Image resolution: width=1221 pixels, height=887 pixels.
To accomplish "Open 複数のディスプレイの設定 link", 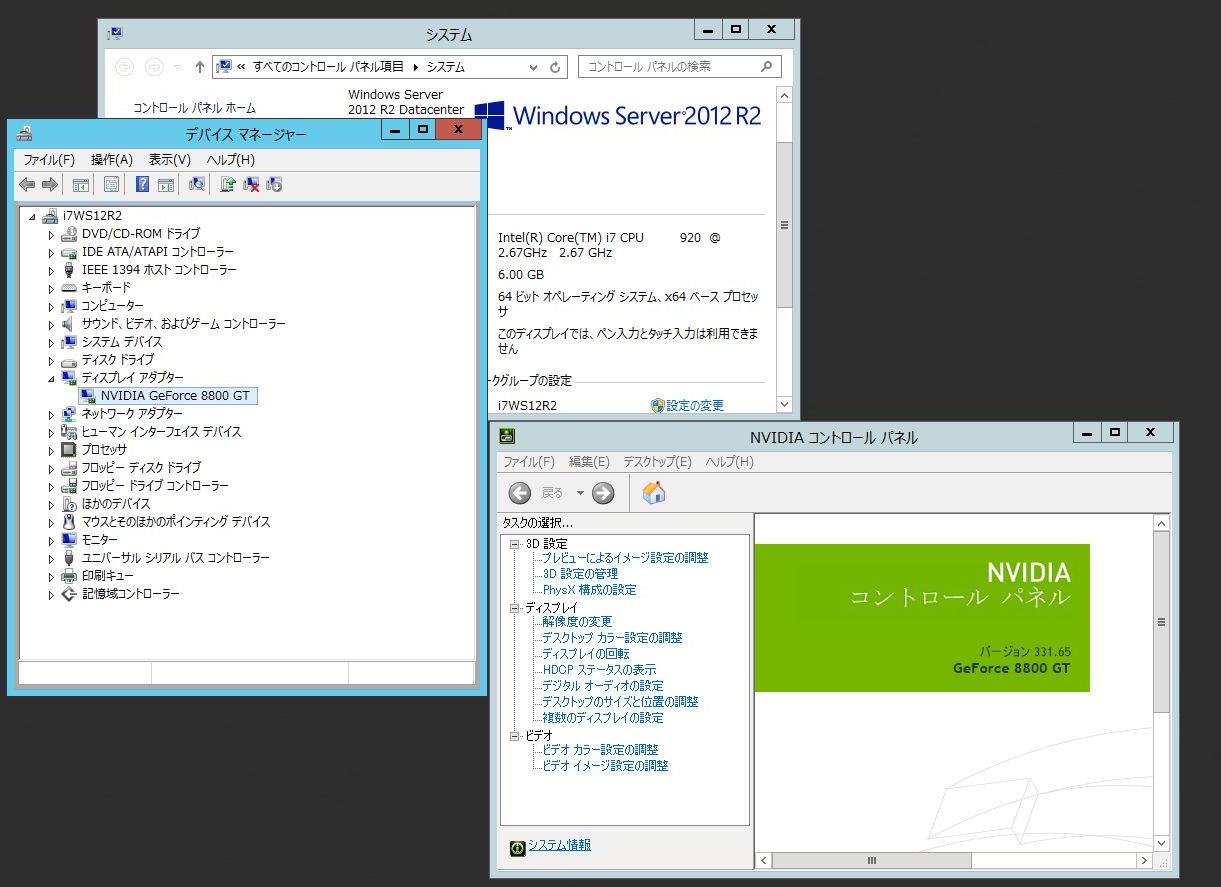I will pyautogui.click(x=602, y=718).
